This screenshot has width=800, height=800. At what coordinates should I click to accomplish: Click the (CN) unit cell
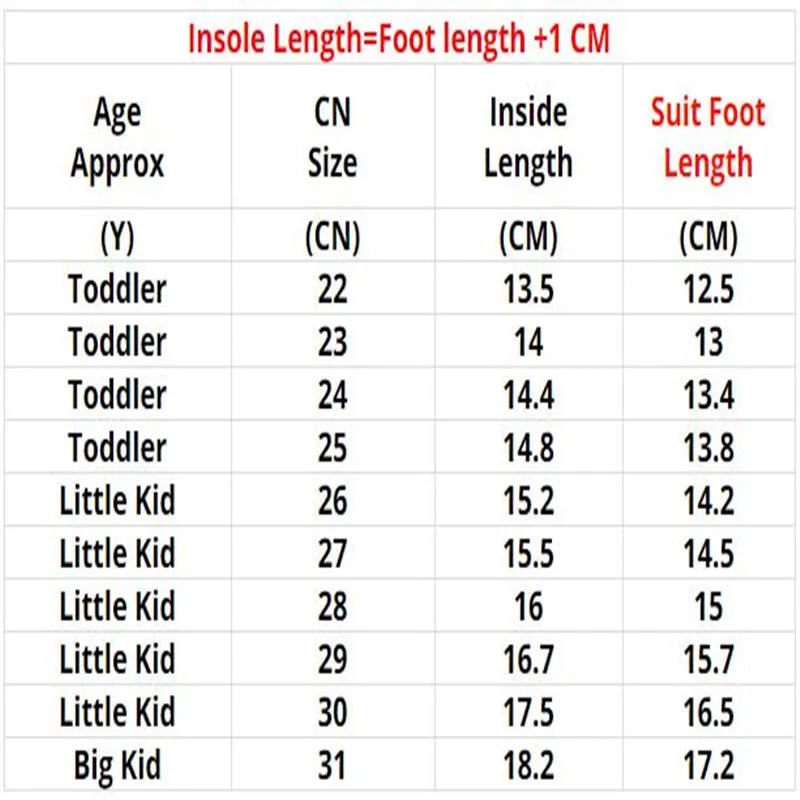pos(332,237)
